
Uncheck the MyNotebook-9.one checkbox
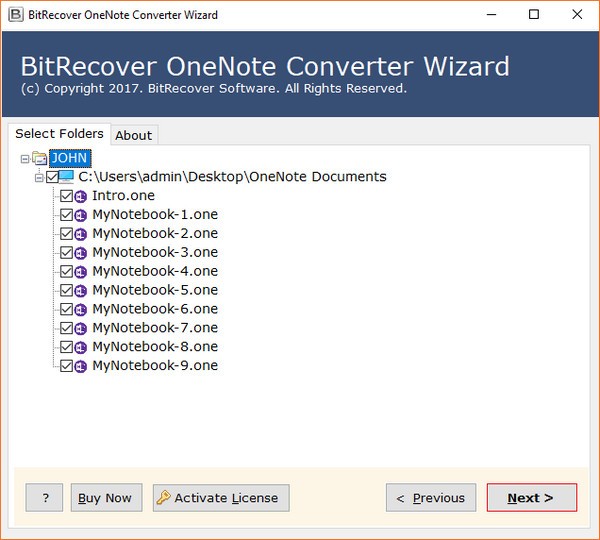[67, 365]
